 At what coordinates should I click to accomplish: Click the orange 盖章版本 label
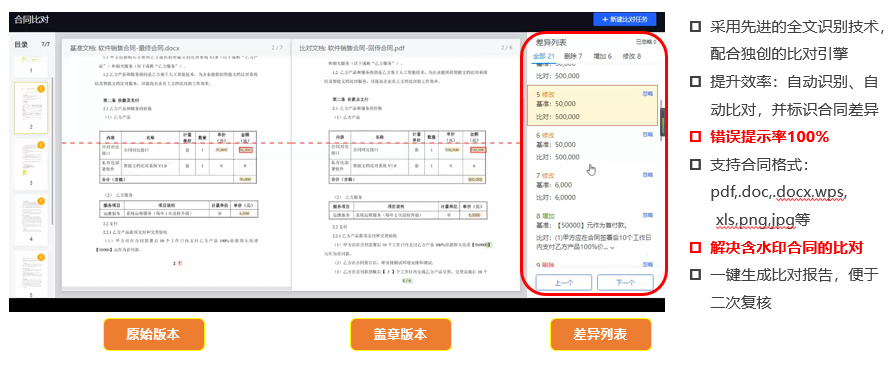pos(401,334)
